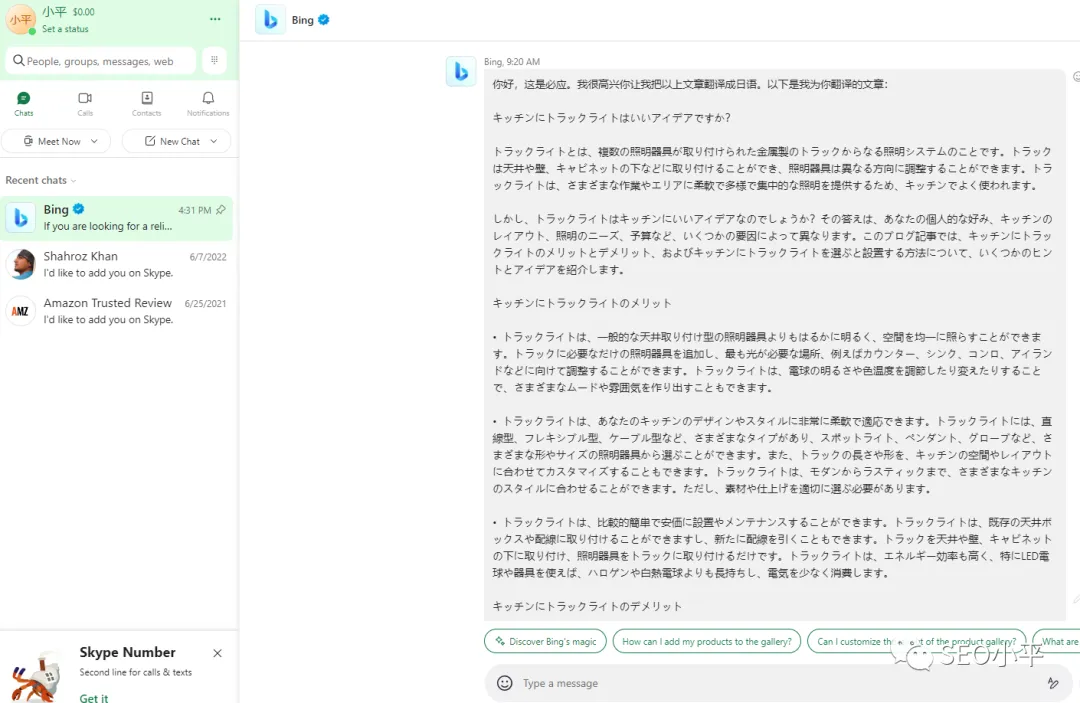
Task: Click the Meet Now button
Action: coord(52,141)
